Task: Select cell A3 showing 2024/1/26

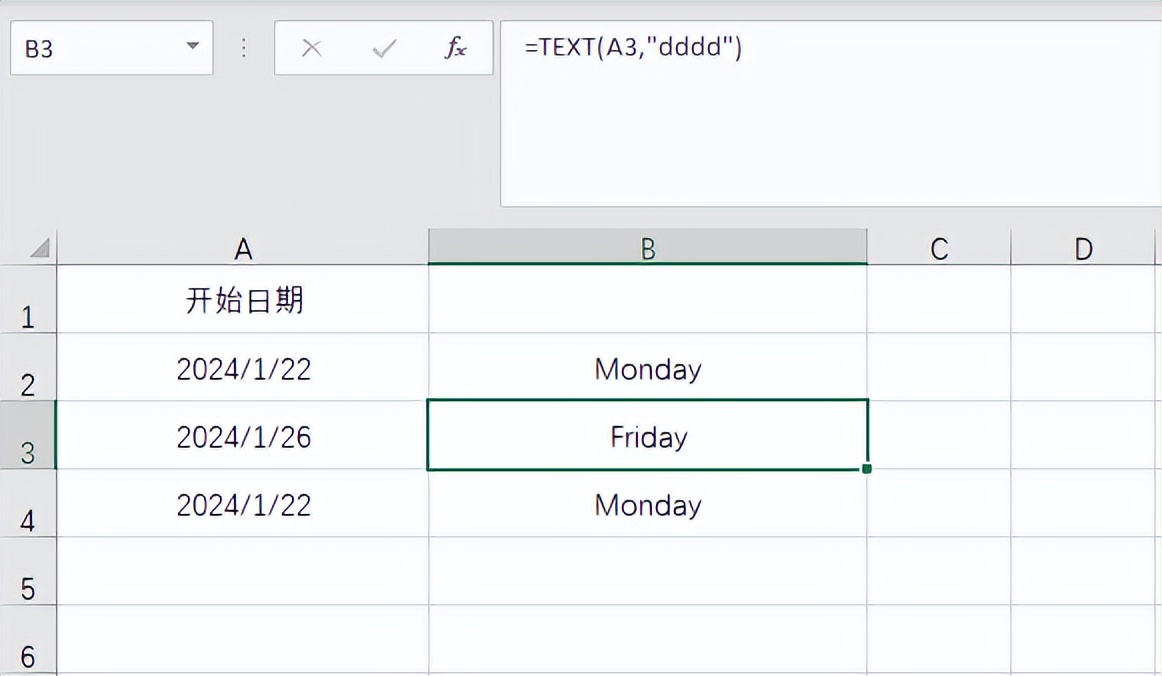Action: (x=243, y=436)
